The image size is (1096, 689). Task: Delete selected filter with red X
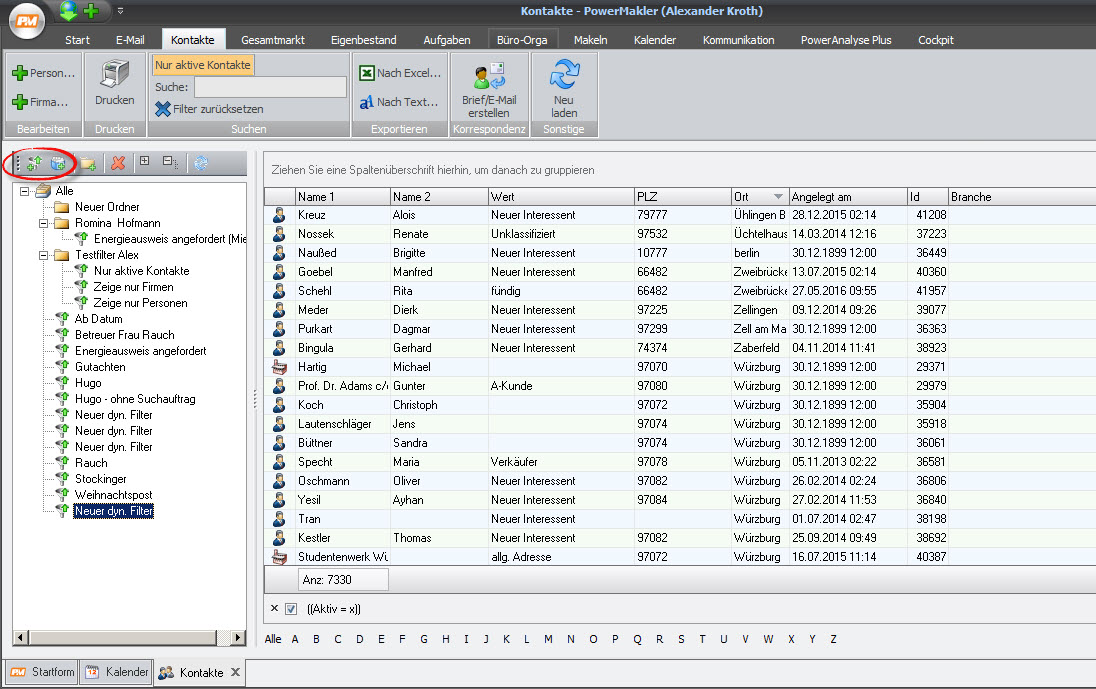pos(118,163)
